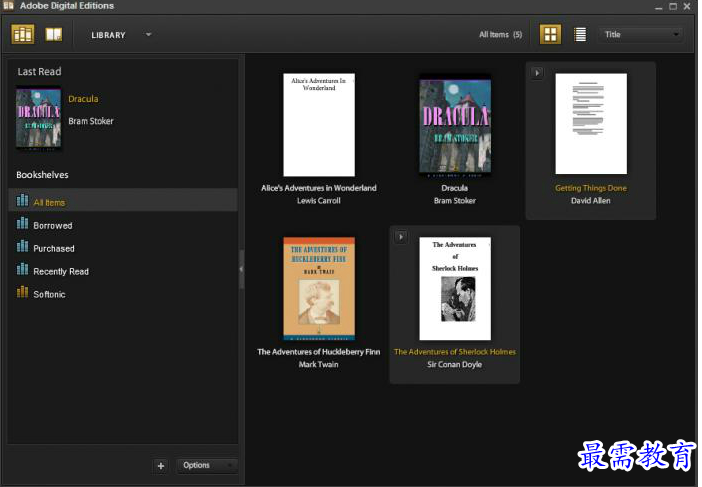Image resolution: width=702 pixels, height=487 pixels.
Task: Click author name Lewis Carroll
Action: pos(319,201)
